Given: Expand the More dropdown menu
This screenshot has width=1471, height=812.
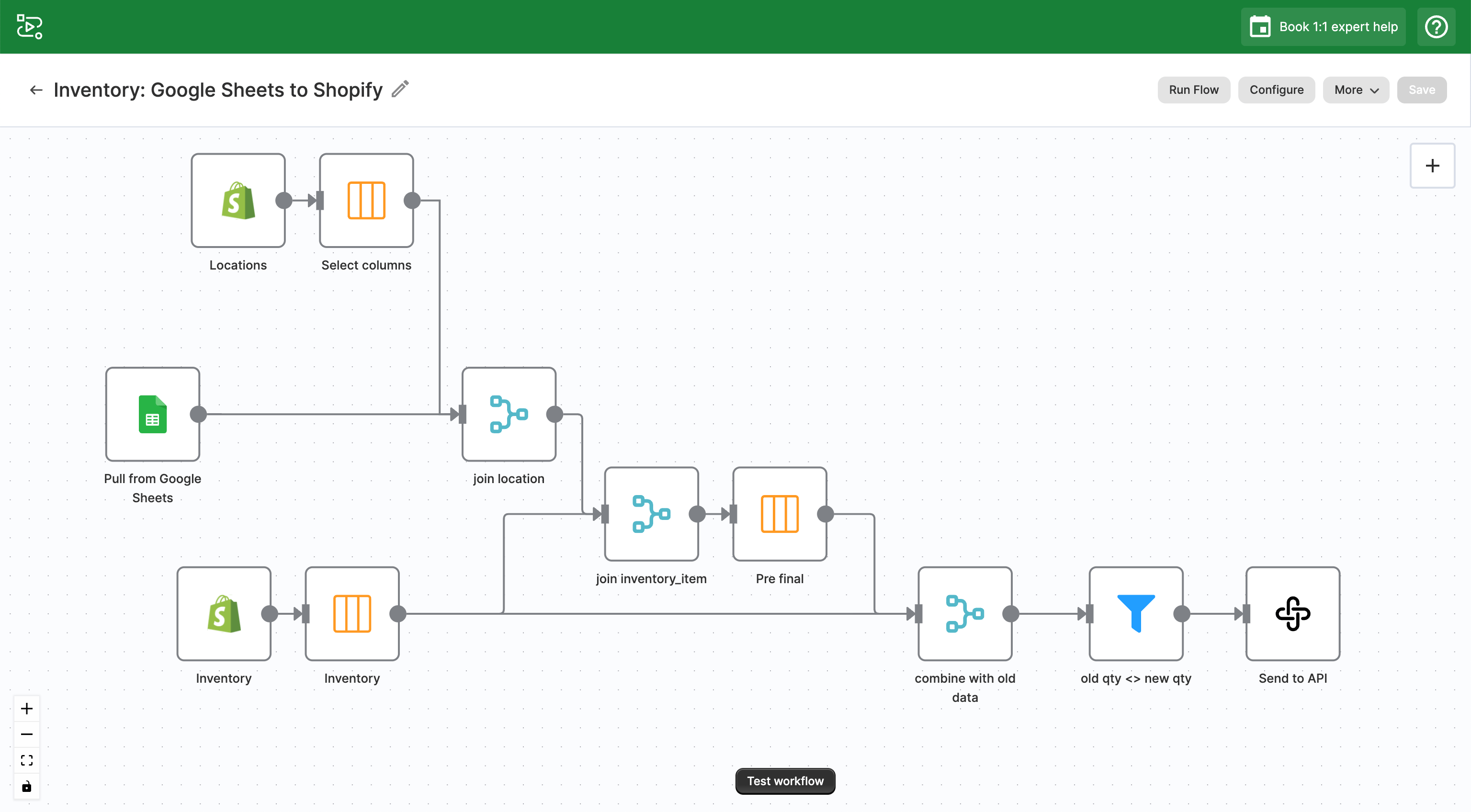Looking at the screenshot, I should (x=1356, y=90).
